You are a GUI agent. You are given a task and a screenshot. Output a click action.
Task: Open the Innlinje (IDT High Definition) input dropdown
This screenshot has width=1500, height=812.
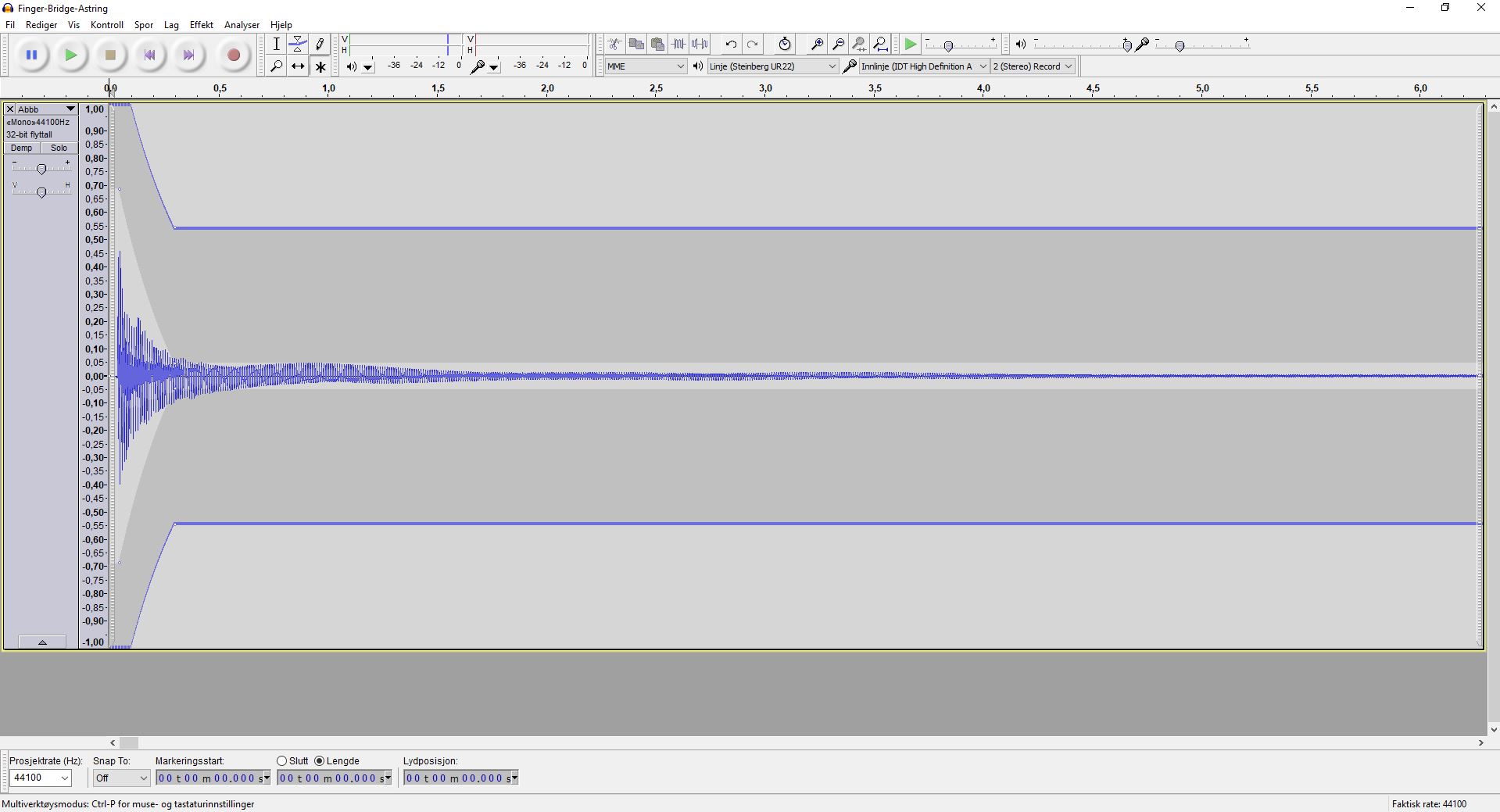point(924,66)
